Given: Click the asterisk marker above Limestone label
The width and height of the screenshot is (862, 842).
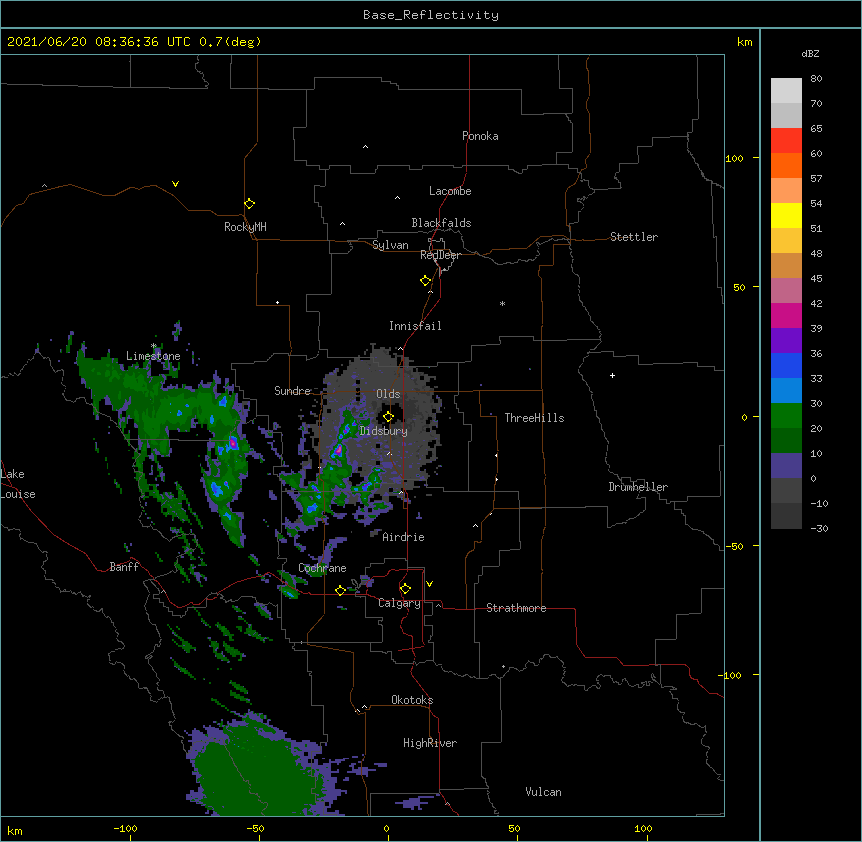Looking at the screenshot, I should [x=154, y=346].
